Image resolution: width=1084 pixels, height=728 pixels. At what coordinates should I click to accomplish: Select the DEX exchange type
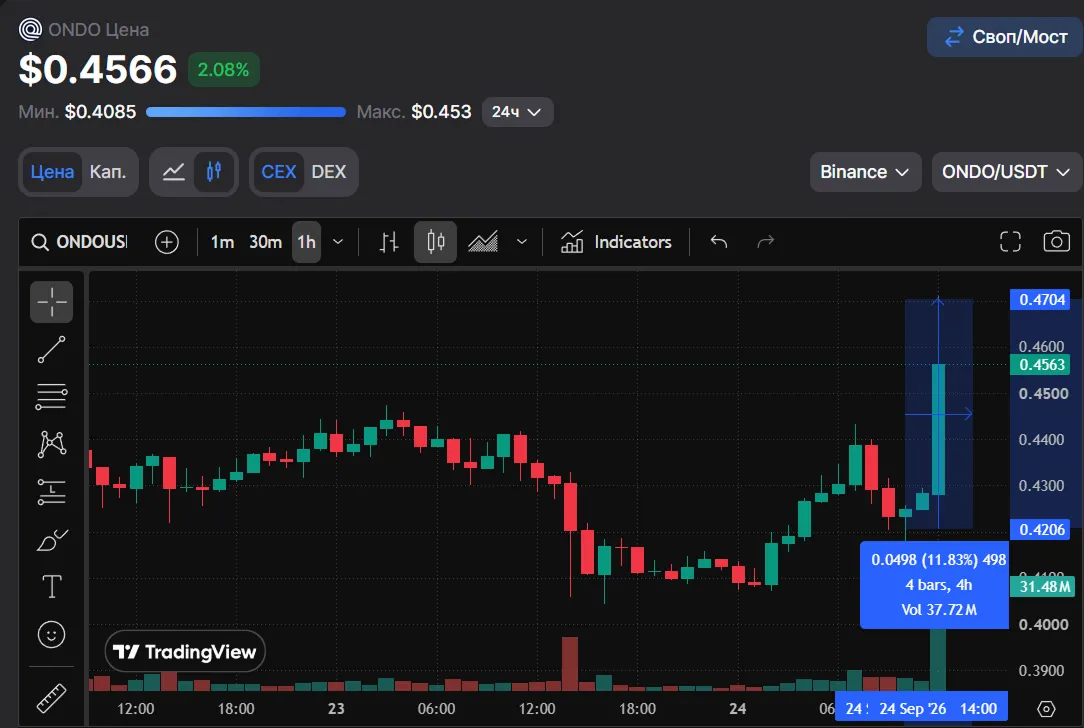click(x=328, y=171)
